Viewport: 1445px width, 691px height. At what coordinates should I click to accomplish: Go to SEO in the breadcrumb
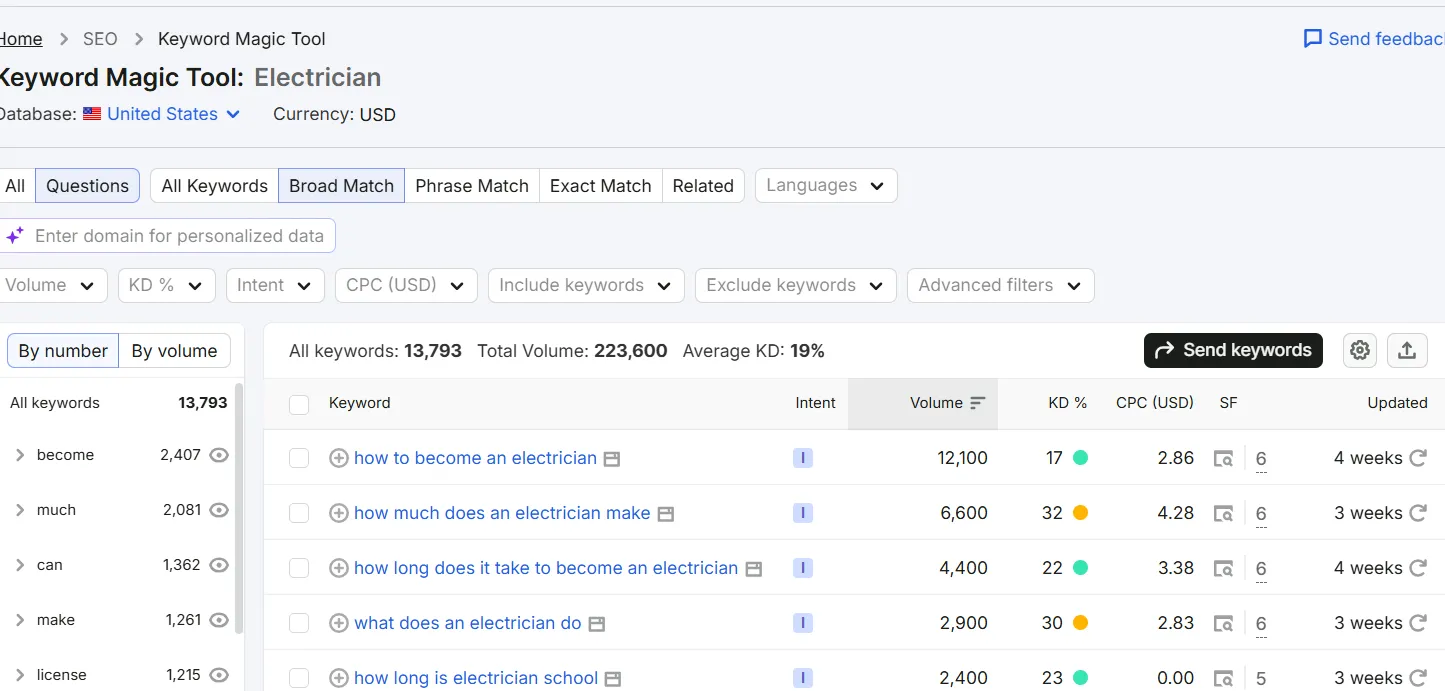click(x=100, y=39)
